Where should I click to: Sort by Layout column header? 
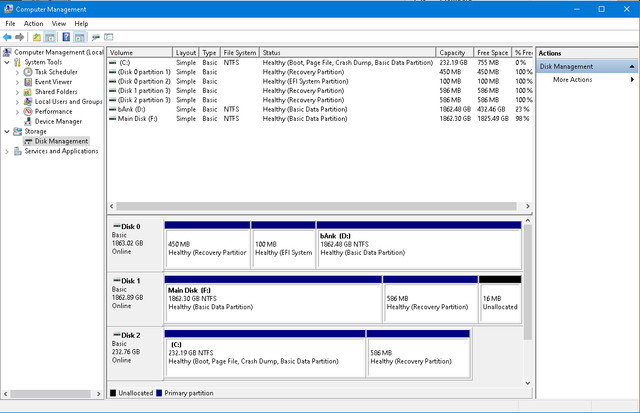point(186,53)
